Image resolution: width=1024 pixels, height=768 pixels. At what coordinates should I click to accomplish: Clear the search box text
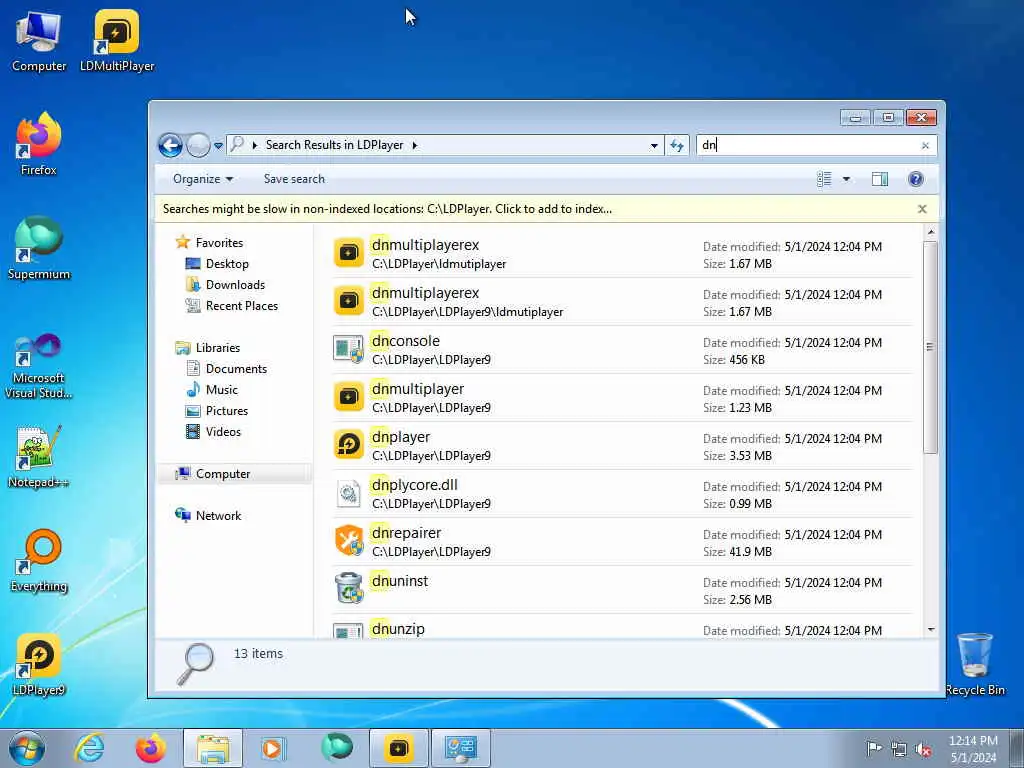click(x=925, y=146)
